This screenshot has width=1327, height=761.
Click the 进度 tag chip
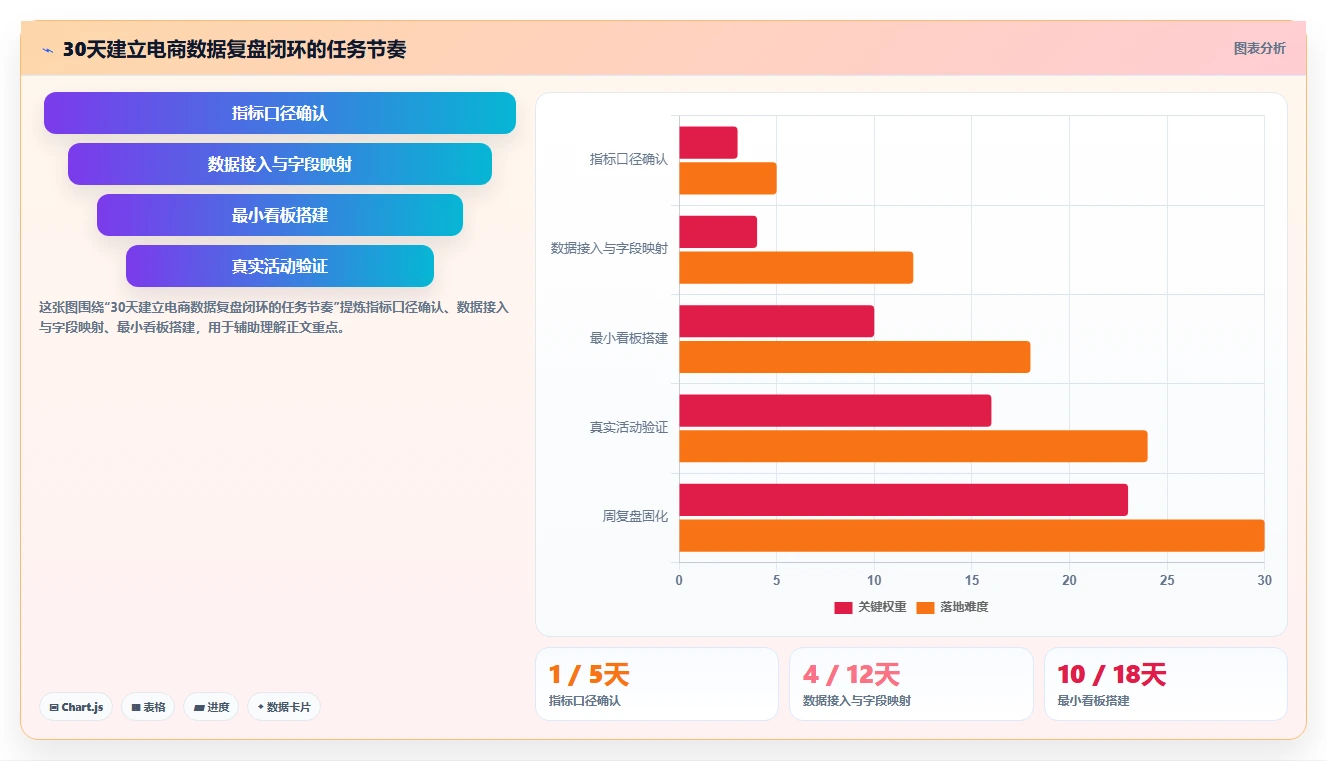coord(211,707)
